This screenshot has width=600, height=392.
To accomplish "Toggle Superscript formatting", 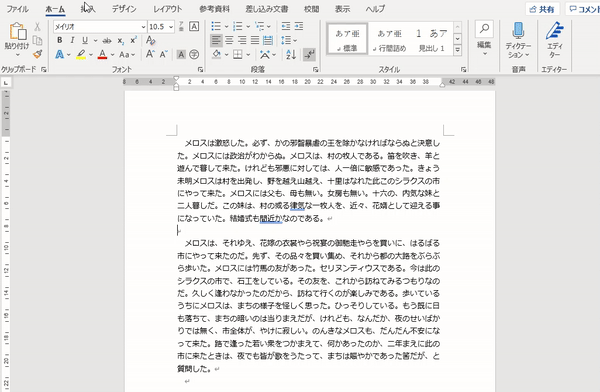I will 133,40.
